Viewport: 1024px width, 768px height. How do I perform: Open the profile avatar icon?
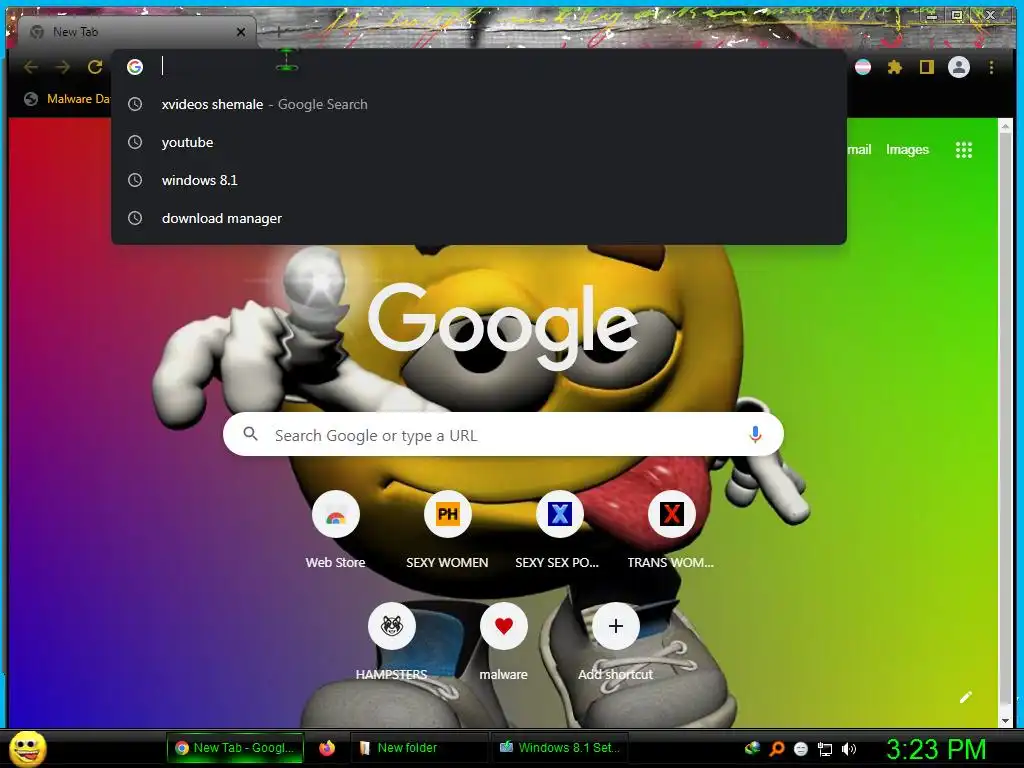pos(959,67)
